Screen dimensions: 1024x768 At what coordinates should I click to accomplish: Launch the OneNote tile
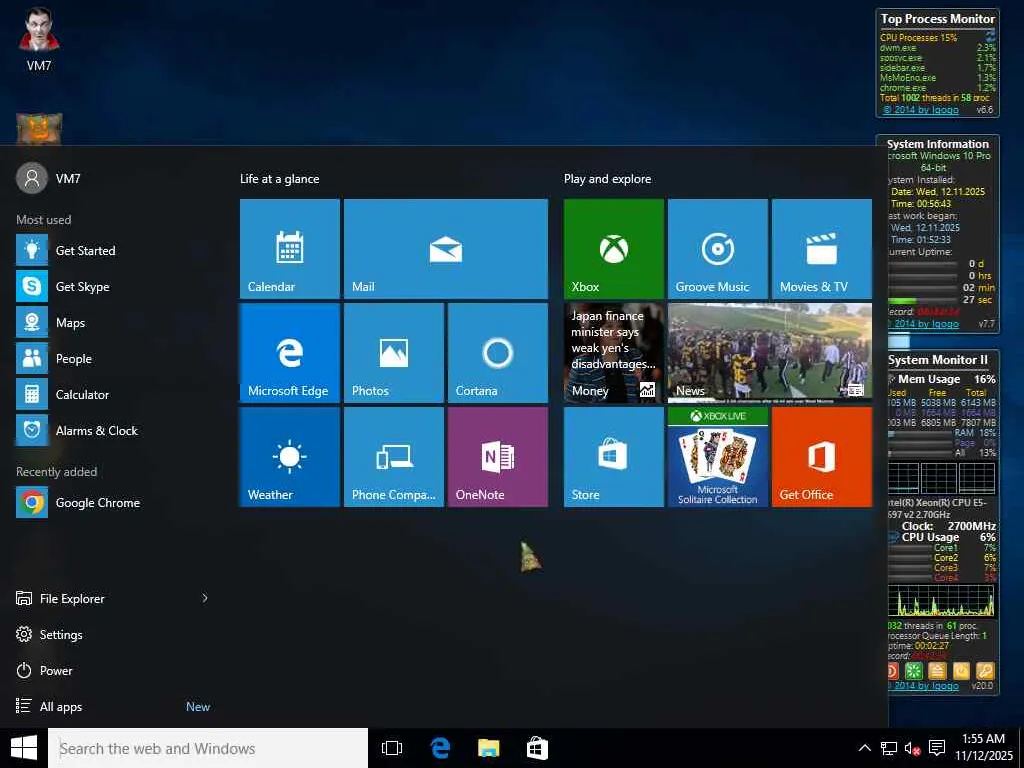click(498, 456)
